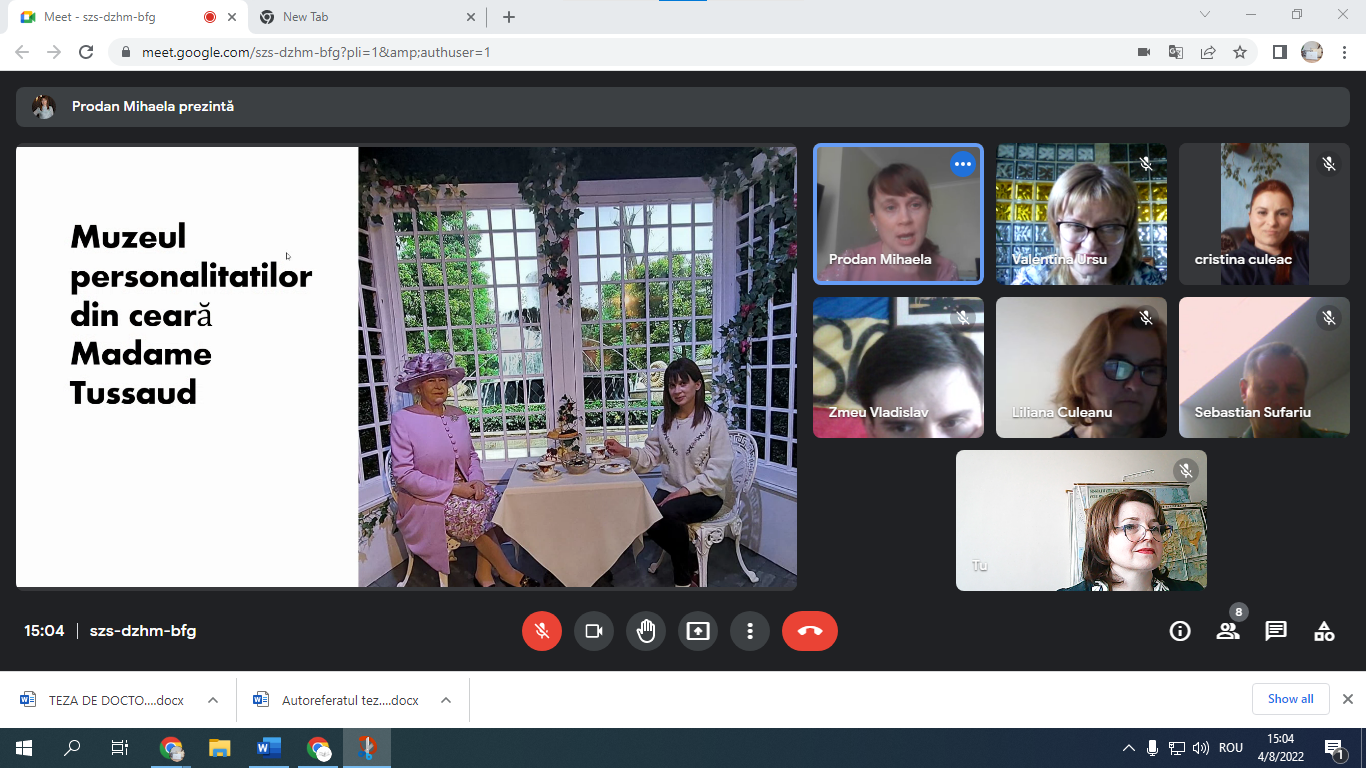Open the Windows Start menu
Viewport: 1366px width, 768px height.
point(24,748)
